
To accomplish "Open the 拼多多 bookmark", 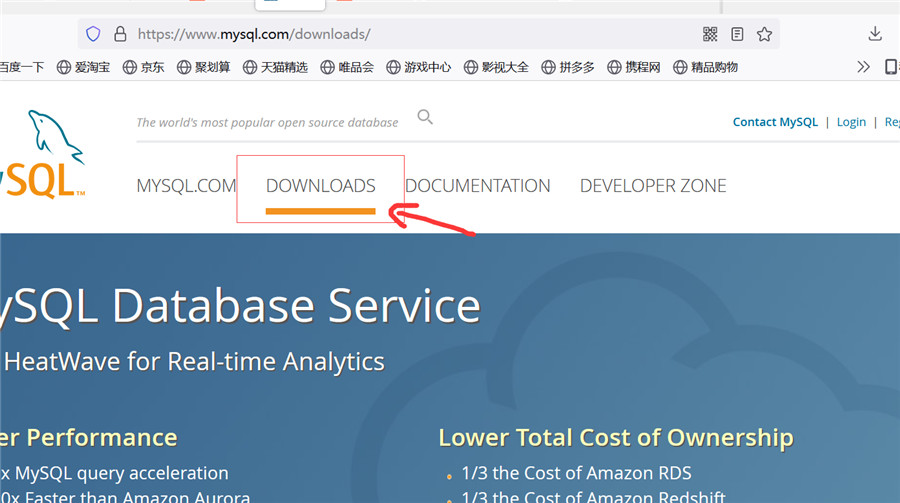I will [568, 67].
